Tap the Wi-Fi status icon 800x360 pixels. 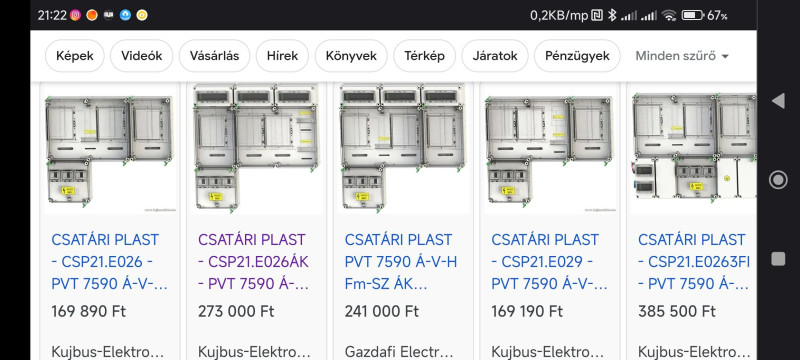coord(669,15)
